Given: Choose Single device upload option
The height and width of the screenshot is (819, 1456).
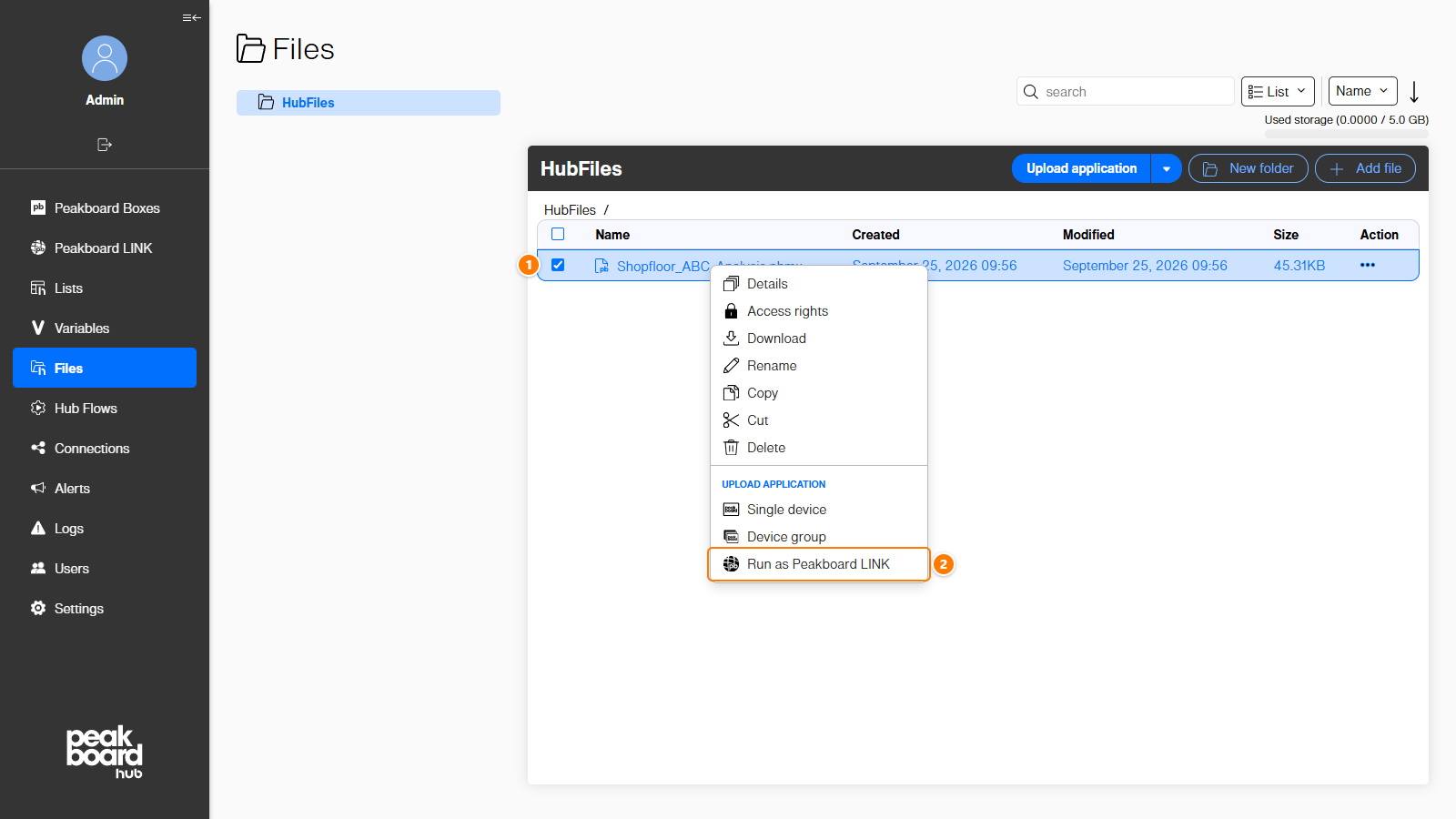Looking at the screenshot, I should [x=818, y=510].
